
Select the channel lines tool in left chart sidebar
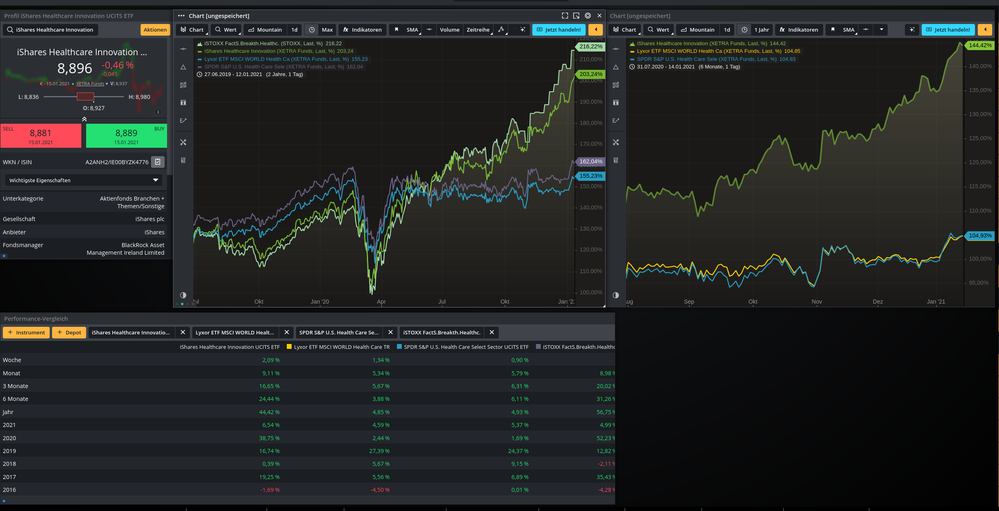pos(183,85)
